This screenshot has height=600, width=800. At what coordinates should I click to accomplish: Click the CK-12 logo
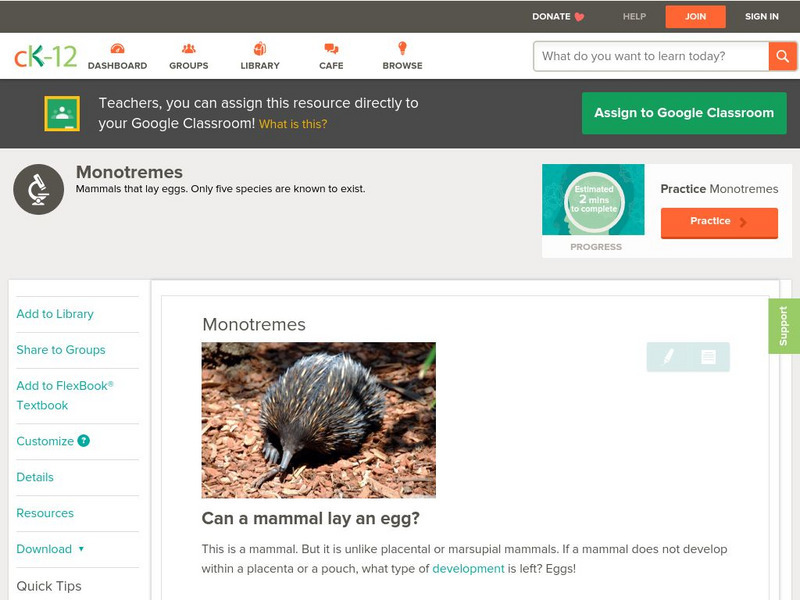click(x=45, y=57)
